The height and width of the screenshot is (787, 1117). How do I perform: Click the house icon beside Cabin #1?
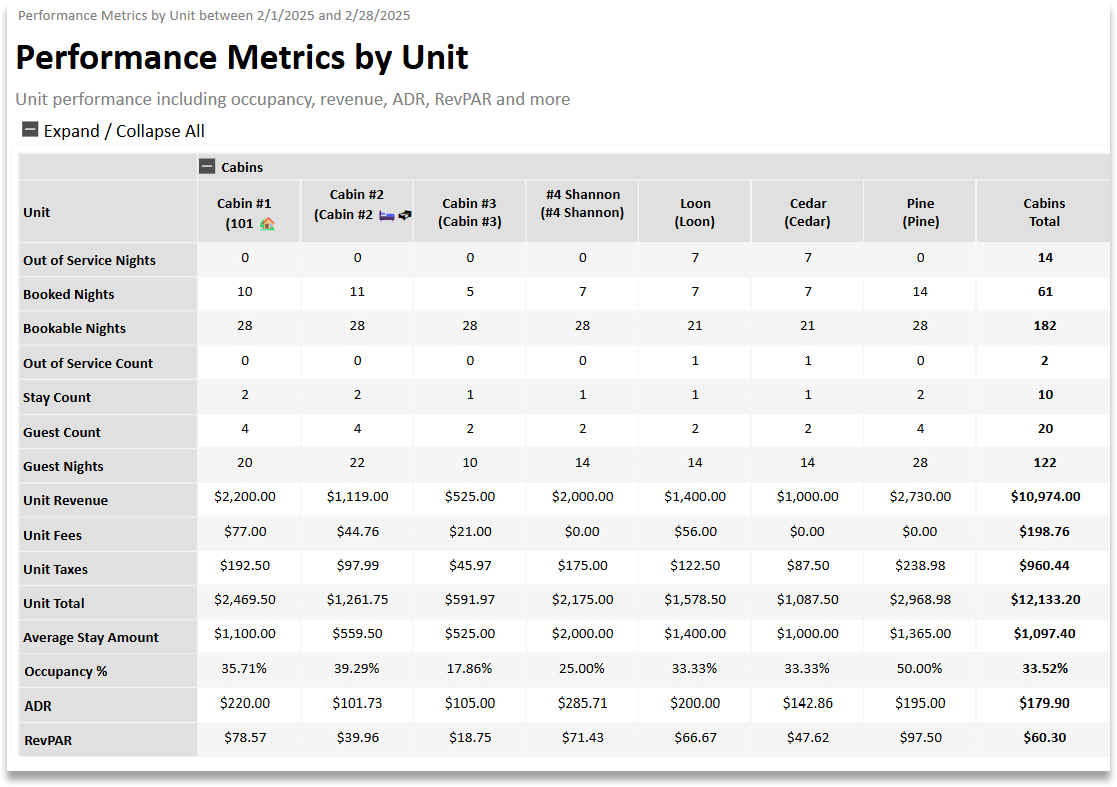pyautogui.click(x=266, y=224)
